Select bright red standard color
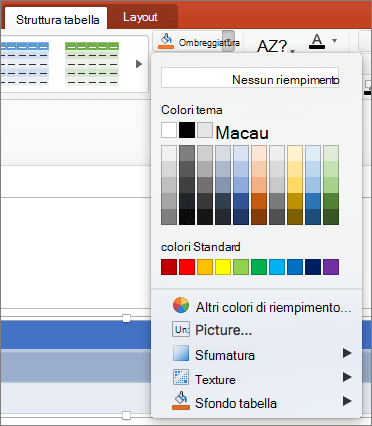 coord(187,267)
